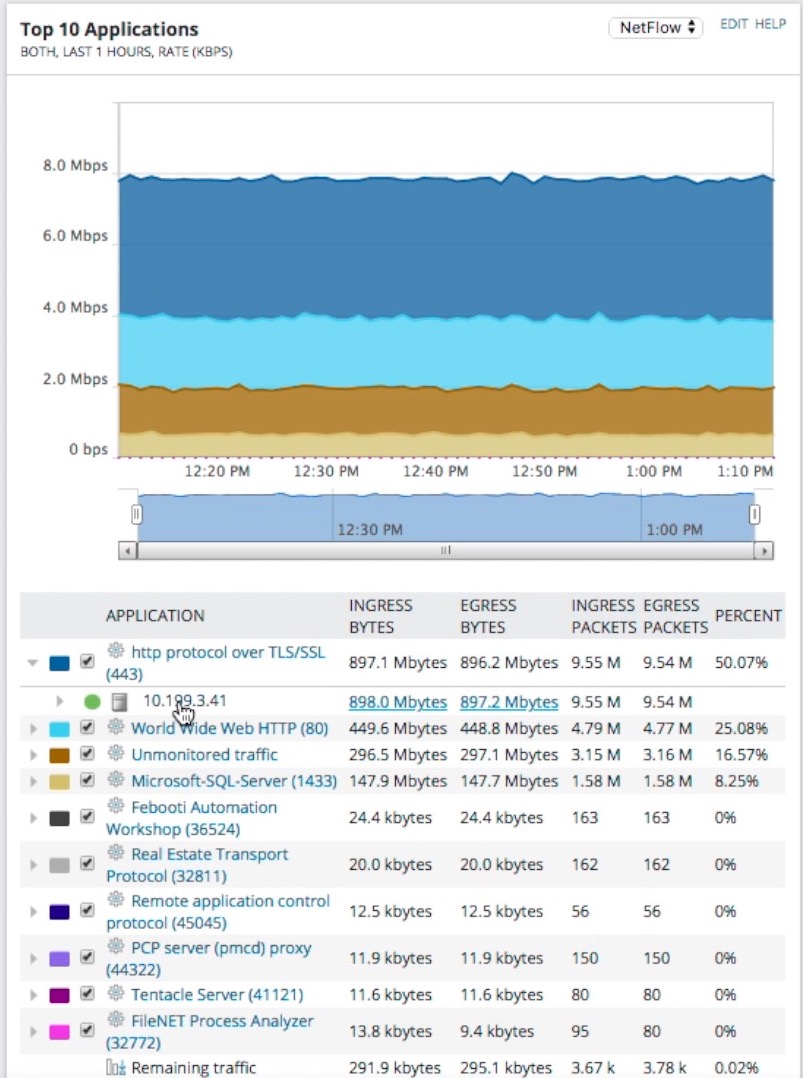Expand the 10.199.3.41 endpoint row
803x1078 pixels.
pyautogui.click(x=59, y=703)
